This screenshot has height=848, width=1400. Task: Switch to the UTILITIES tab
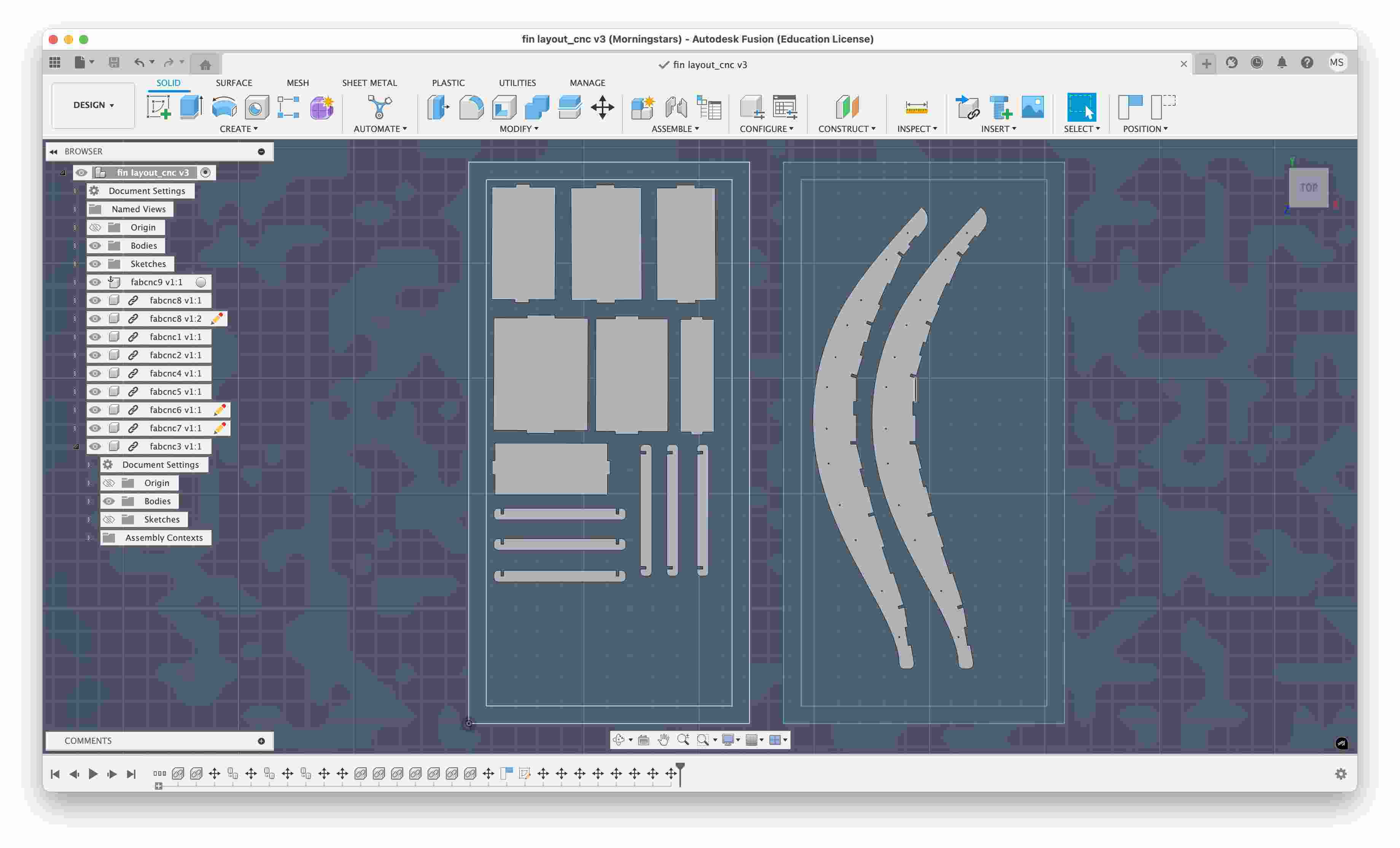tap(517, 83)
